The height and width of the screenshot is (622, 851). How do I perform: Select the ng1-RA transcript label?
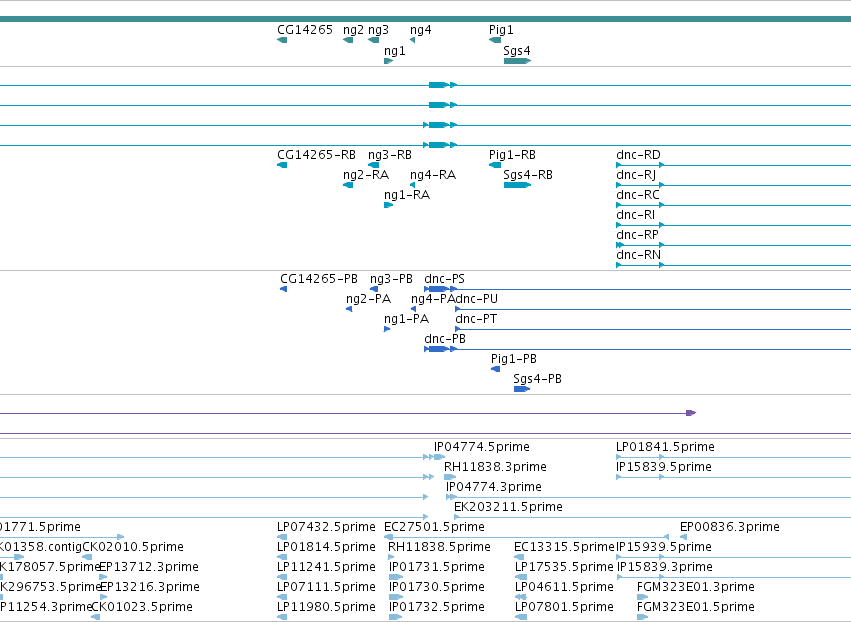pos(407,195)
